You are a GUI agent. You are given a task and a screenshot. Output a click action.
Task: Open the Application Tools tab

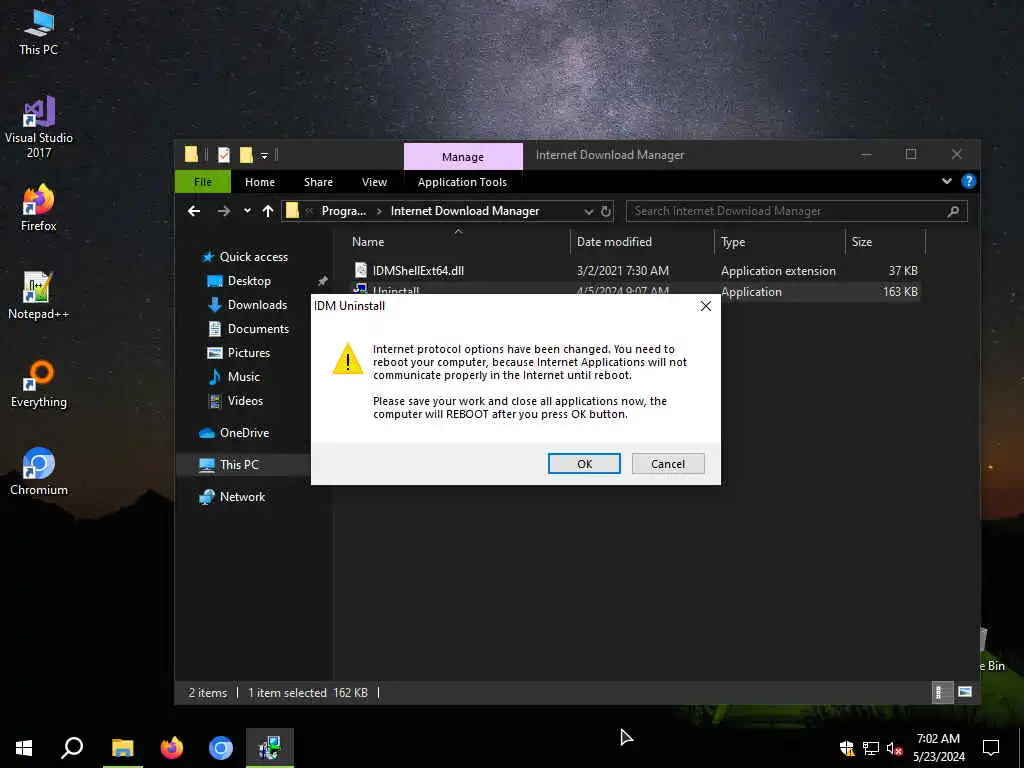click(x=462, y=182)
